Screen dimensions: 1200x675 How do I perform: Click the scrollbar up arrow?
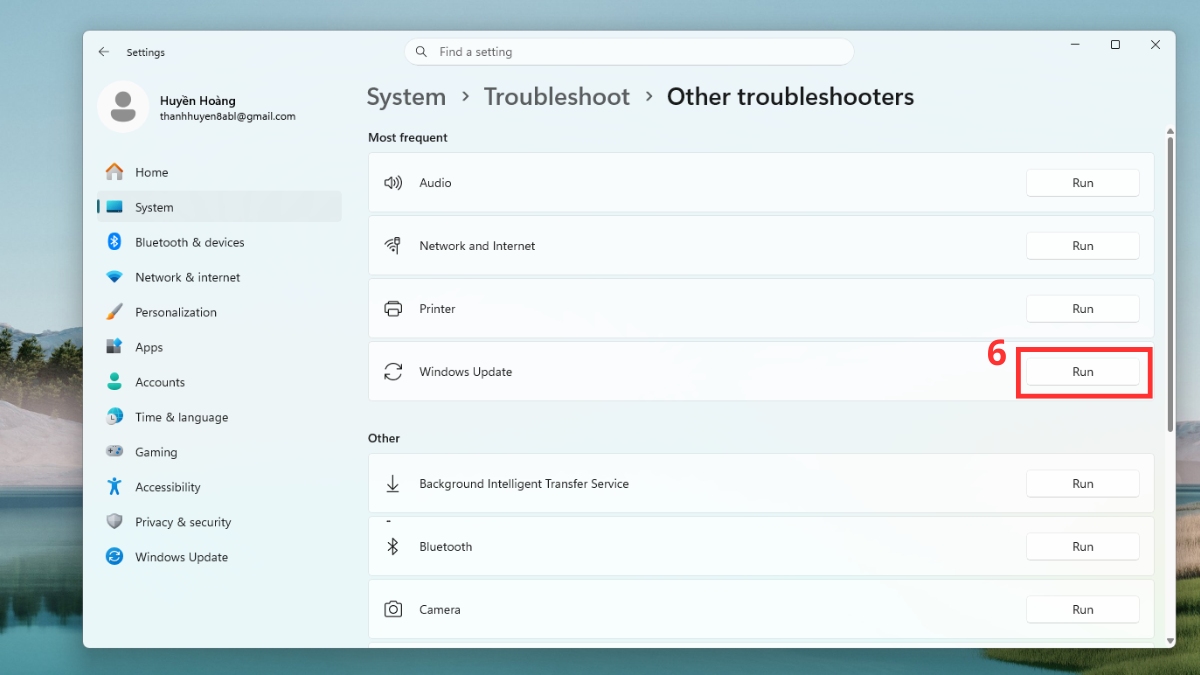(x=1170, y=129)
